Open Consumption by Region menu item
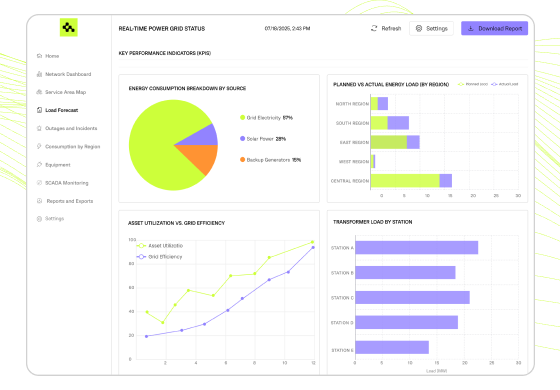 click(x=69, y=146)
